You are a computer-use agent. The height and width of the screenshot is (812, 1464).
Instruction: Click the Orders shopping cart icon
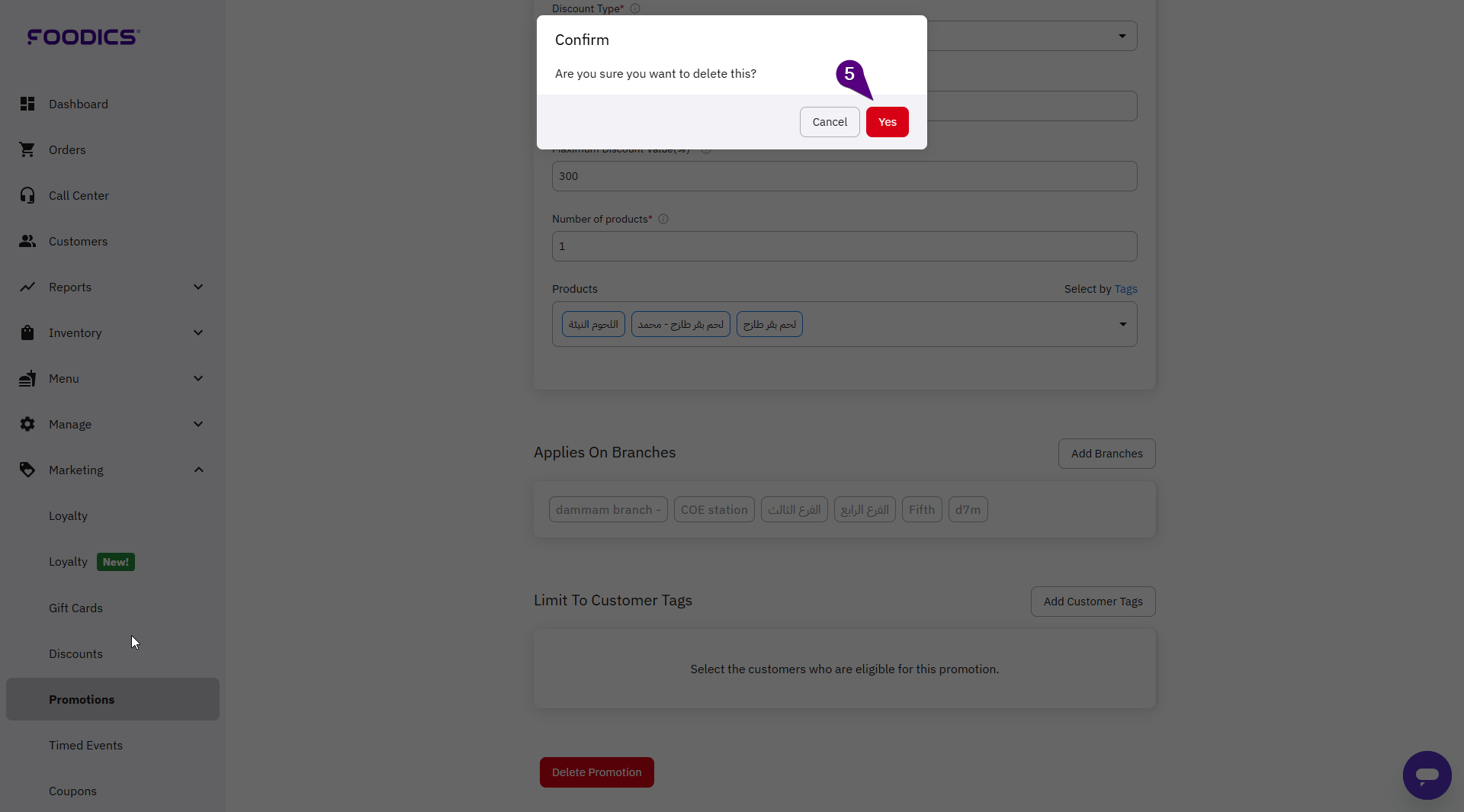click(x=27, y=149)
